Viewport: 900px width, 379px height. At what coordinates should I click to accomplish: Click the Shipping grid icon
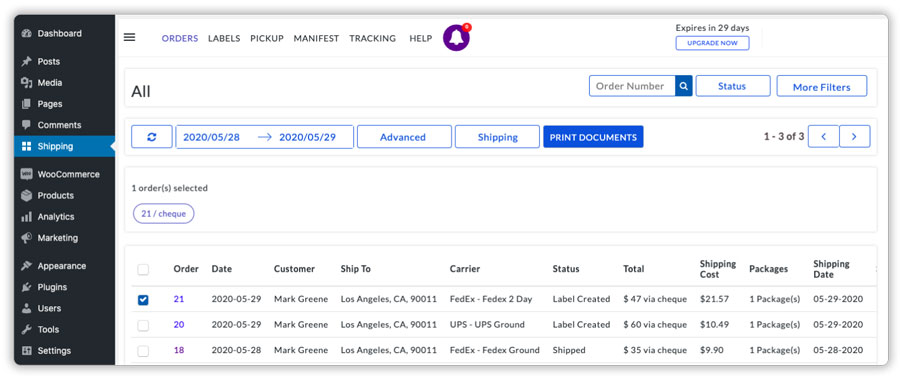point(26,146)
